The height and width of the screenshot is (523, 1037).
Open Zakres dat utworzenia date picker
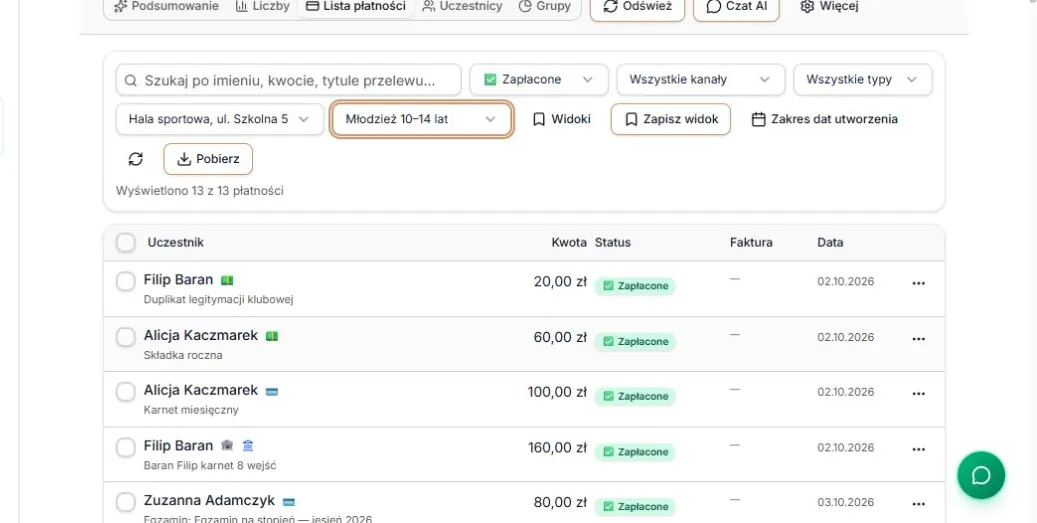click(825, 119)
